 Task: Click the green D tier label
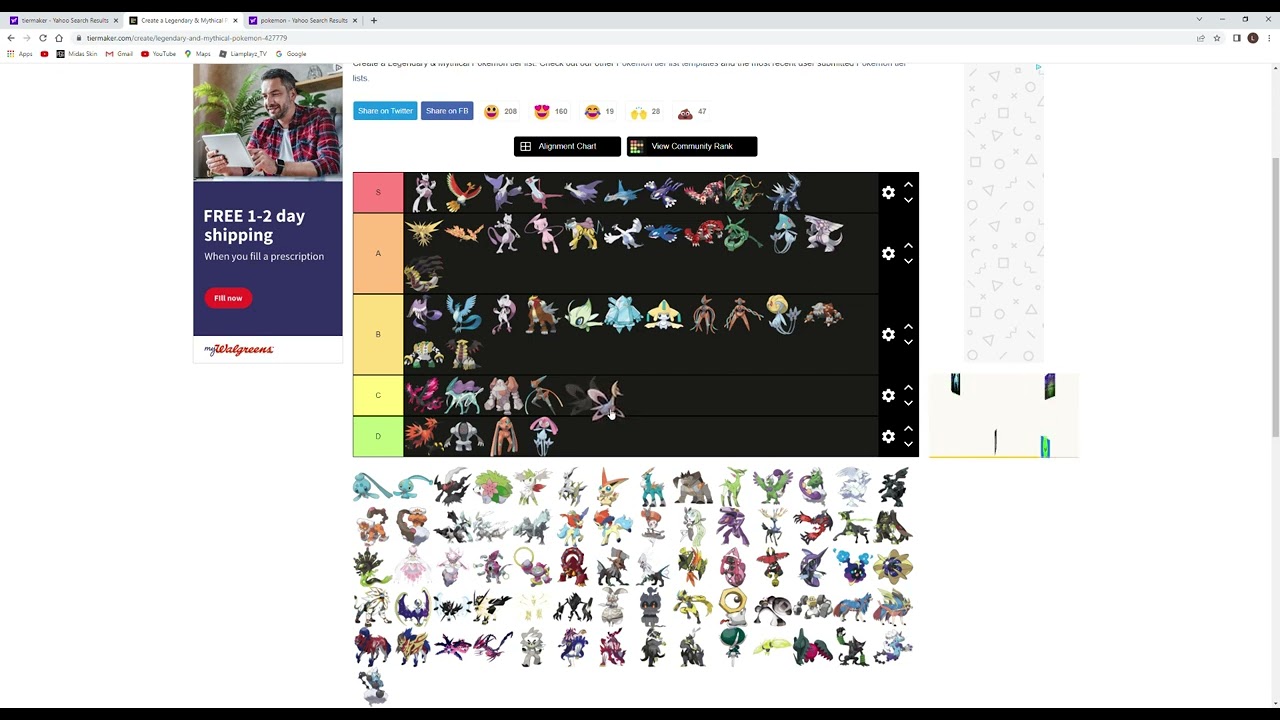point(378,436)
